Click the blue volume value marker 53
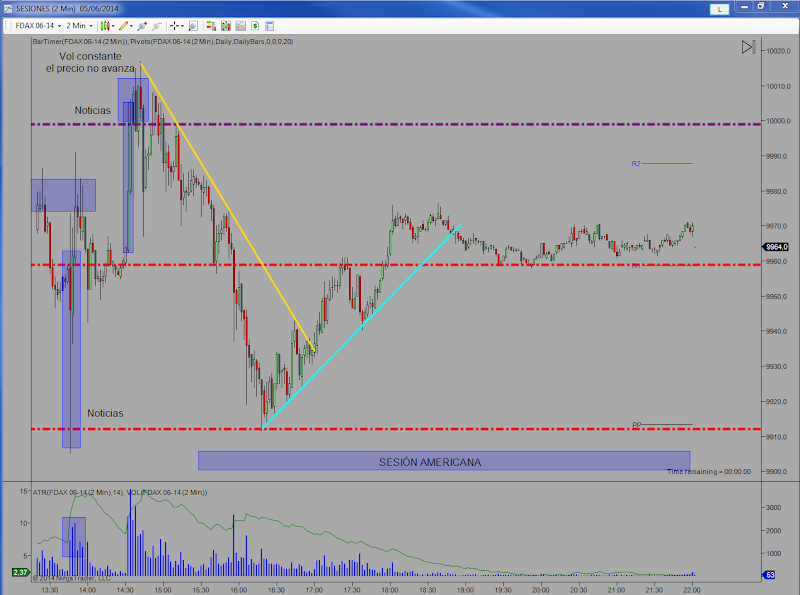Image resolution: width=800 pixels, height=595 pixels. [x=769, y=575]
